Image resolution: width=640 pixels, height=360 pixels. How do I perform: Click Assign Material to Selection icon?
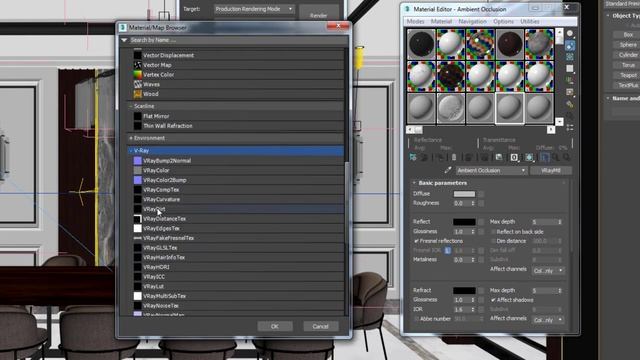coord(439,158)
